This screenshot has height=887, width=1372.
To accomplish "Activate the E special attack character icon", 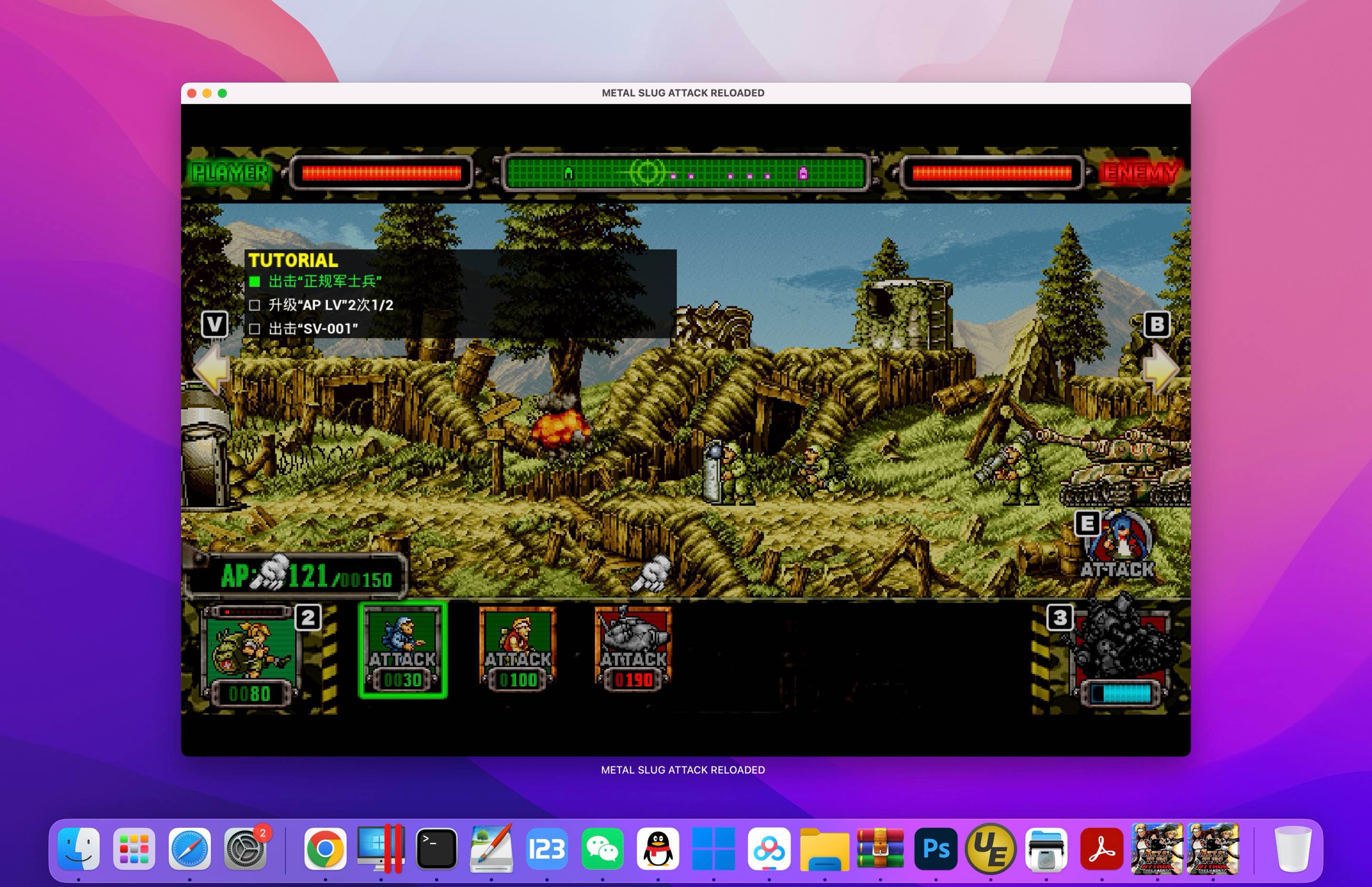I will [x=1119, y=544].
